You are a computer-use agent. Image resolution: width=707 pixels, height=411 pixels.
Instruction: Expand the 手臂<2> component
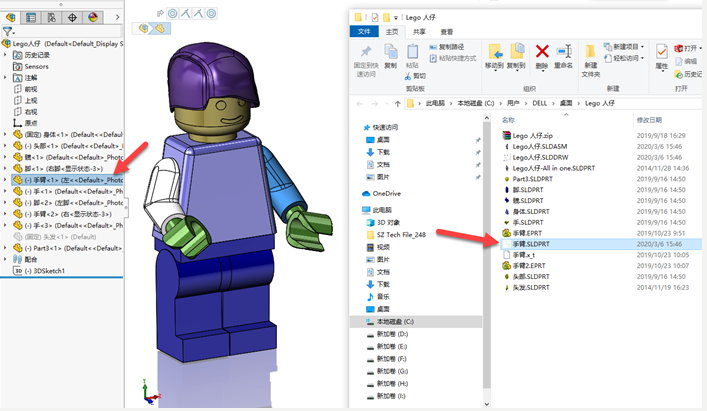click(5, 214)
